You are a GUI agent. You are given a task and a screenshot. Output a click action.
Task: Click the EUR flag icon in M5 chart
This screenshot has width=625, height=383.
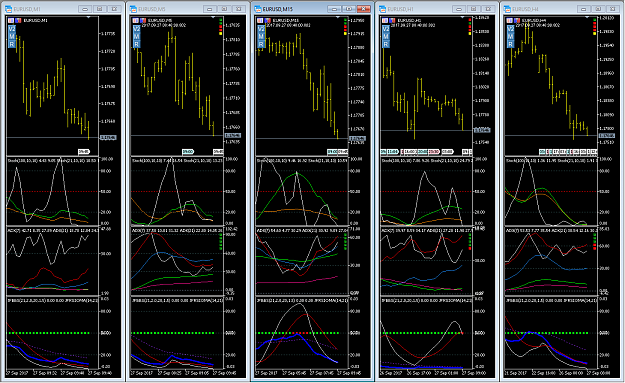coord(136,20)
